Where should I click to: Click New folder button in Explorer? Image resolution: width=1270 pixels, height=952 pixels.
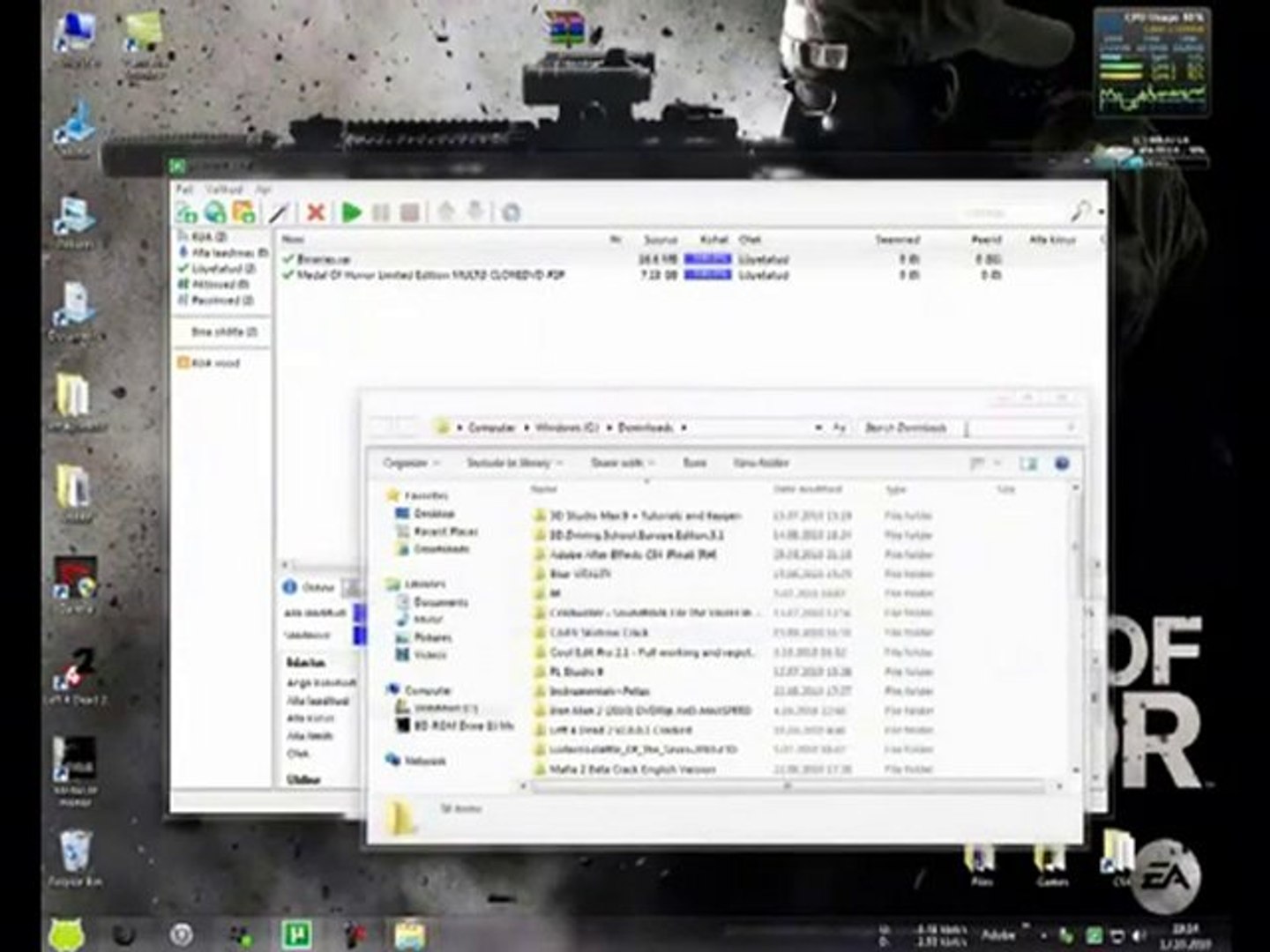(761, 463)
